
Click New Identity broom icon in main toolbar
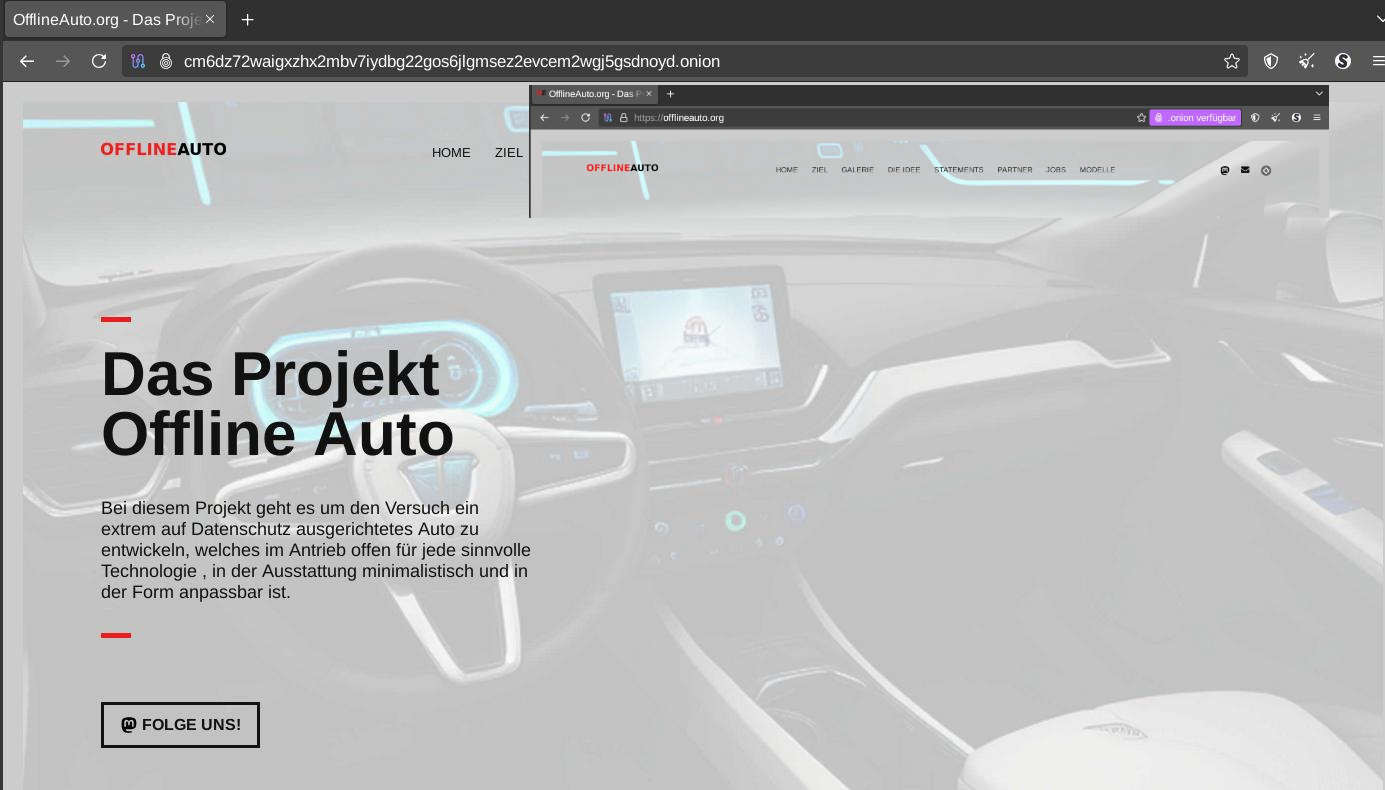[1307, 61]
